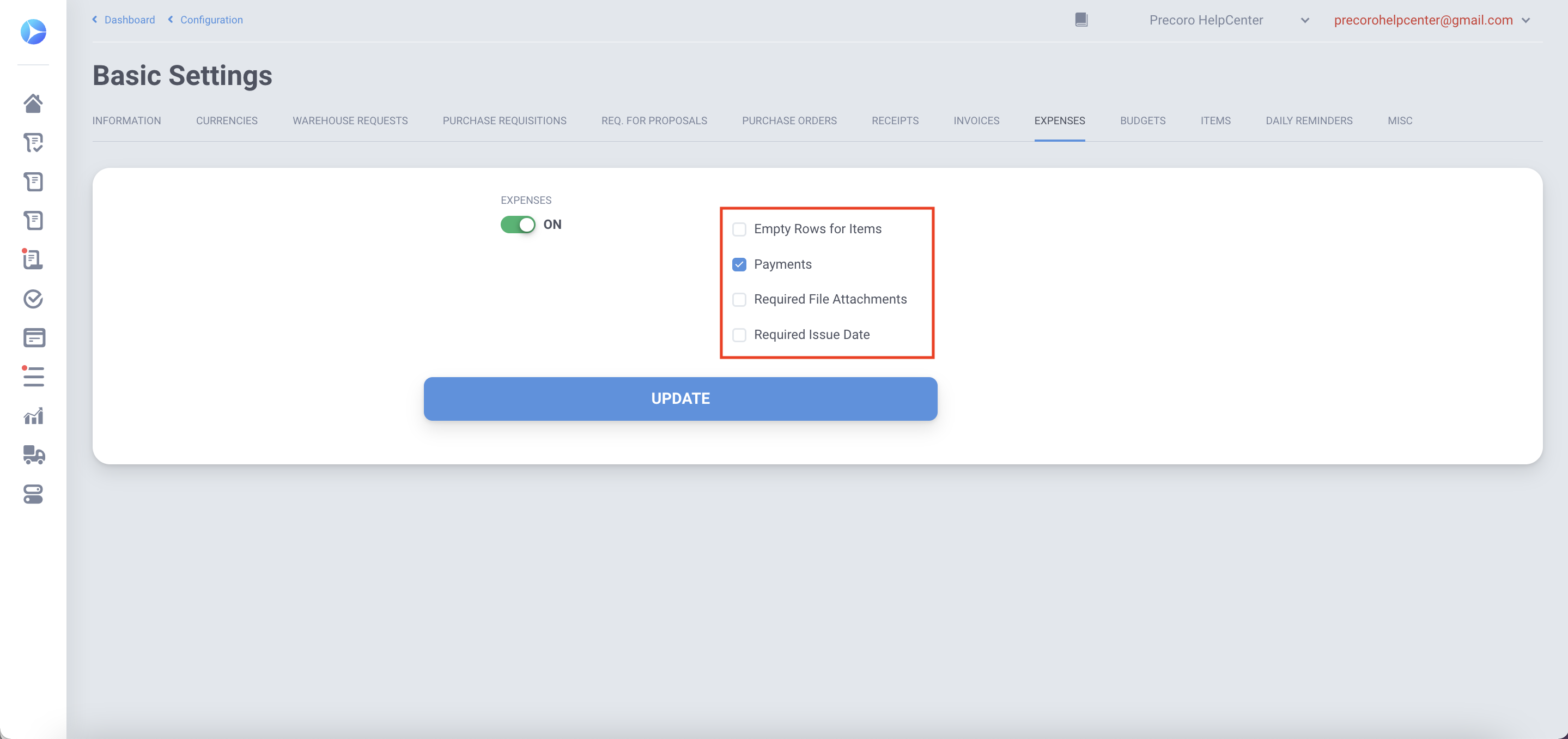Open the circled checkmark sidebar icon
Viewport: 1568px width, 739px height.
pyautogui.click(x=33, y=299)
